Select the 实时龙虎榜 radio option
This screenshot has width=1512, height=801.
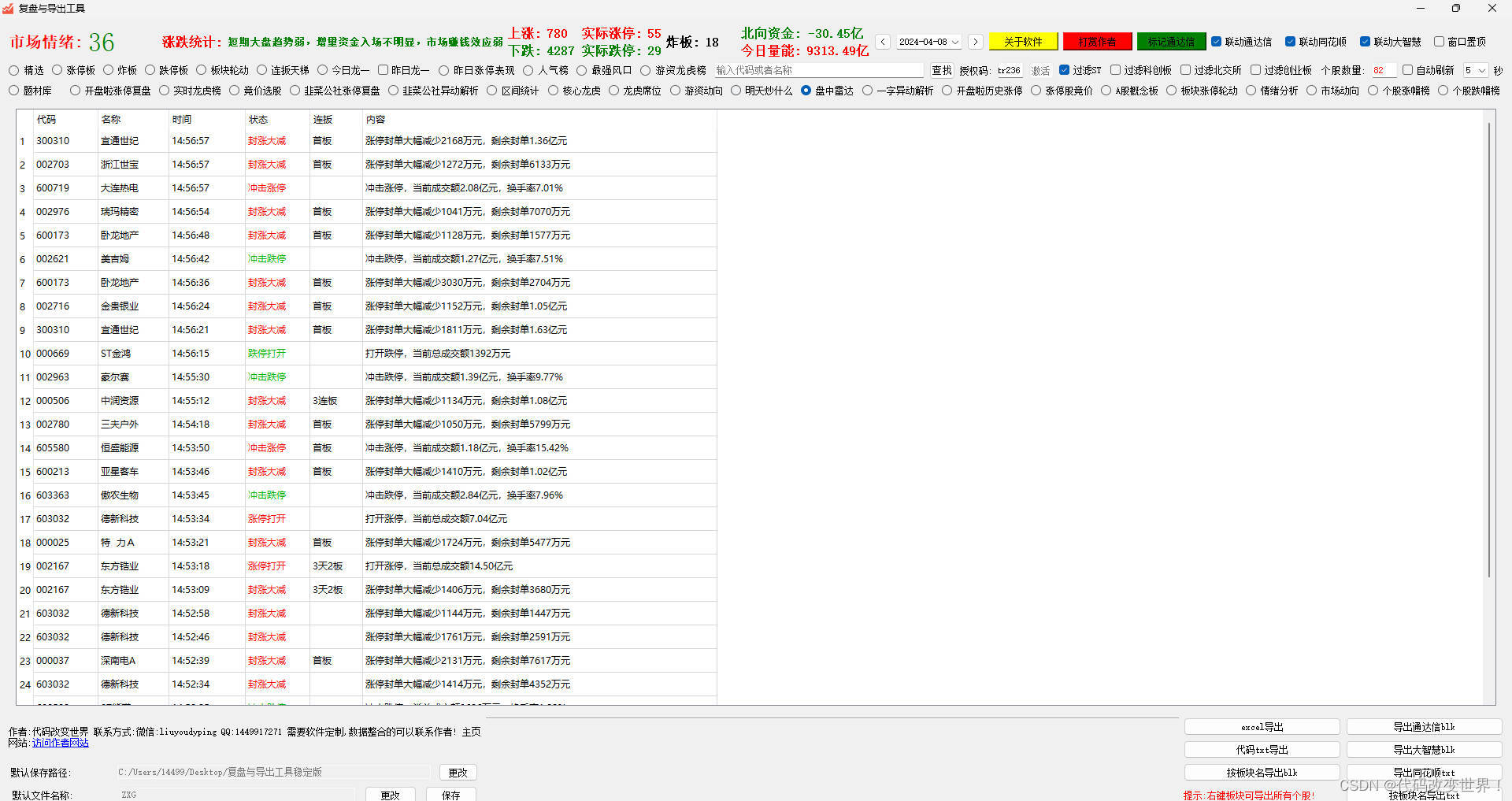pos(164,91)
